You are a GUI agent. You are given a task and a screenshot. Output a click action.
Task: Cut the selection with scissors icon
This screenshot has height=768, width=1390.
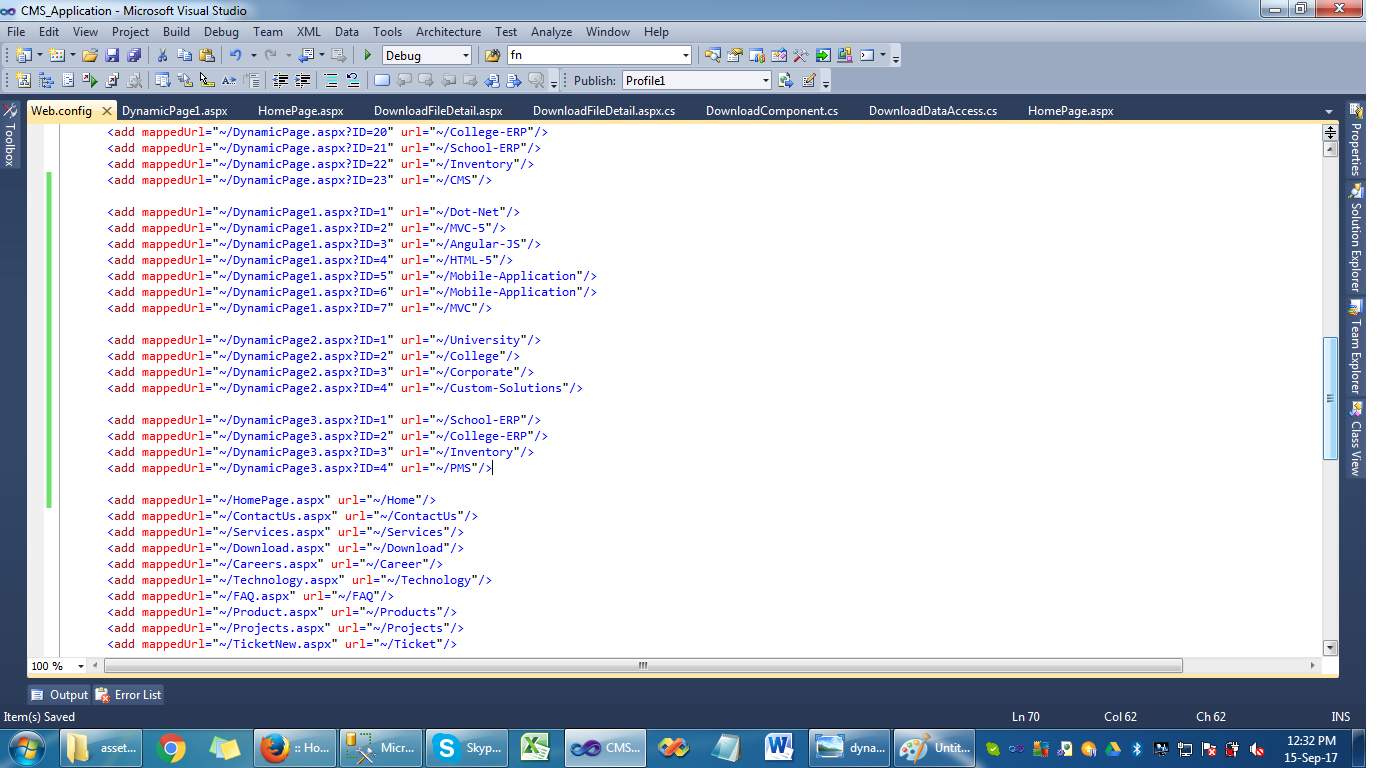tap(163, 56)
